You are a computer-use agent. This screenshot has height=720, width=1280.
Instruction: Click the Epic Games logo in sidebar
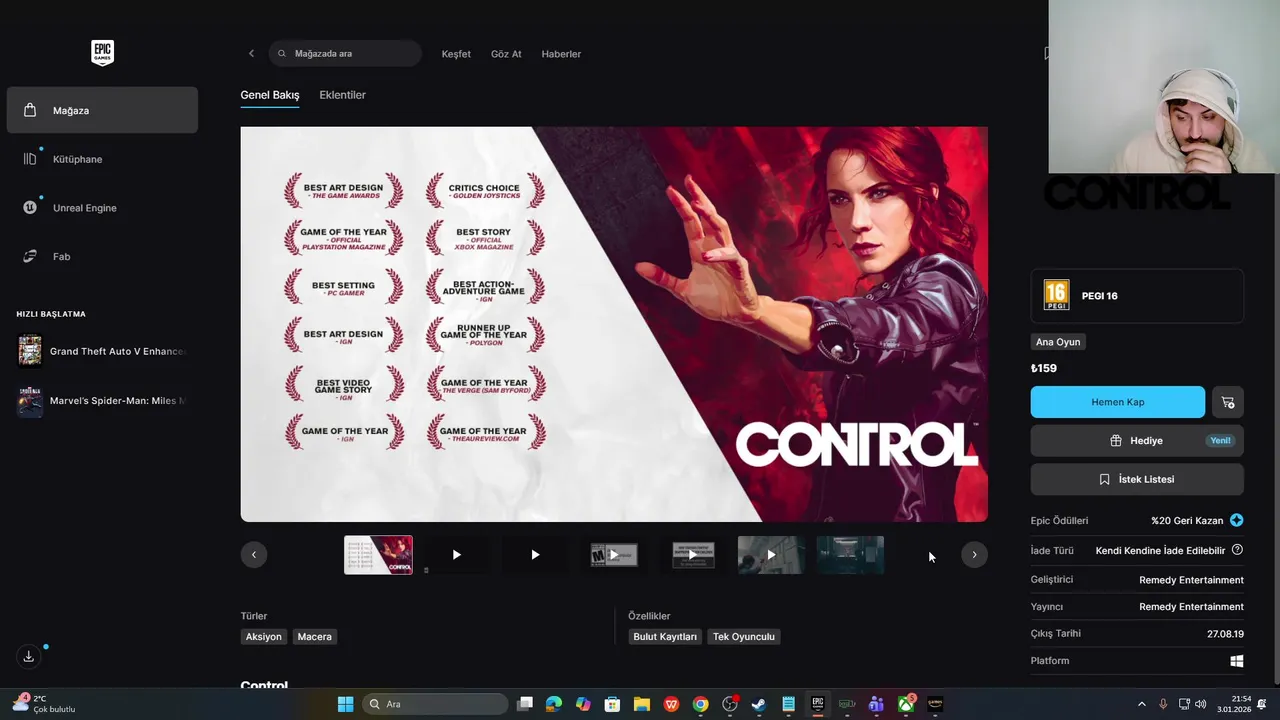[x=102, y=53]
